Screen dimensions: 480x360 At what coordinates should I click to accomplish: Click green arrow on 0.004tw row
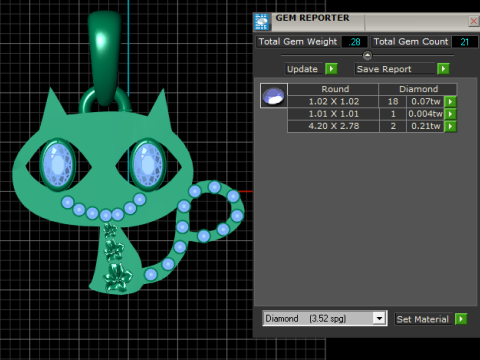451,114
